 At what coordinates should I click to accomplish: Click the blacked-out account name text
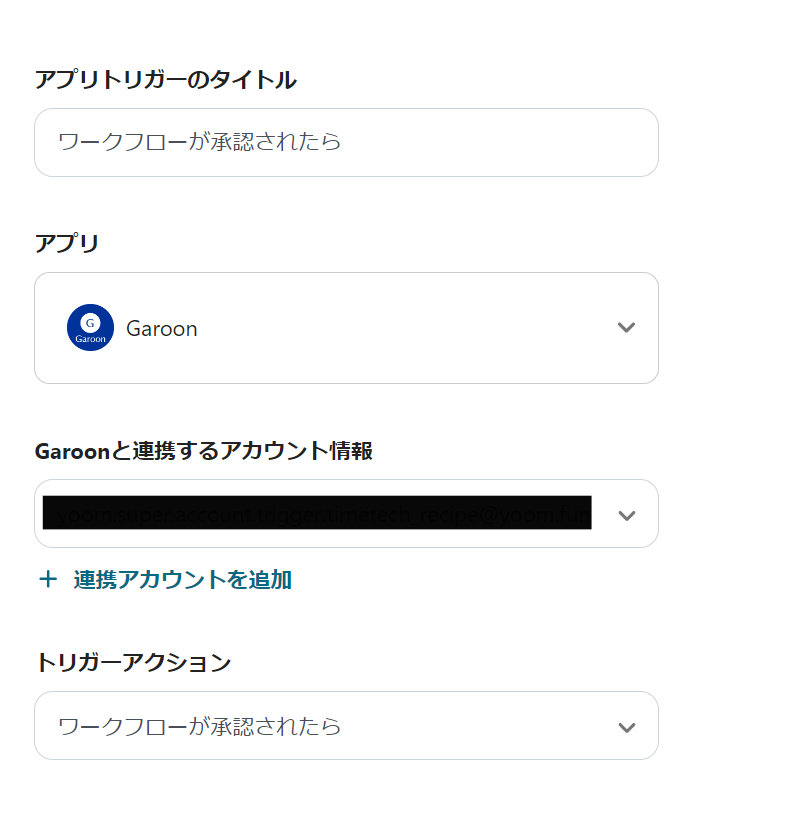click(316, 512)
